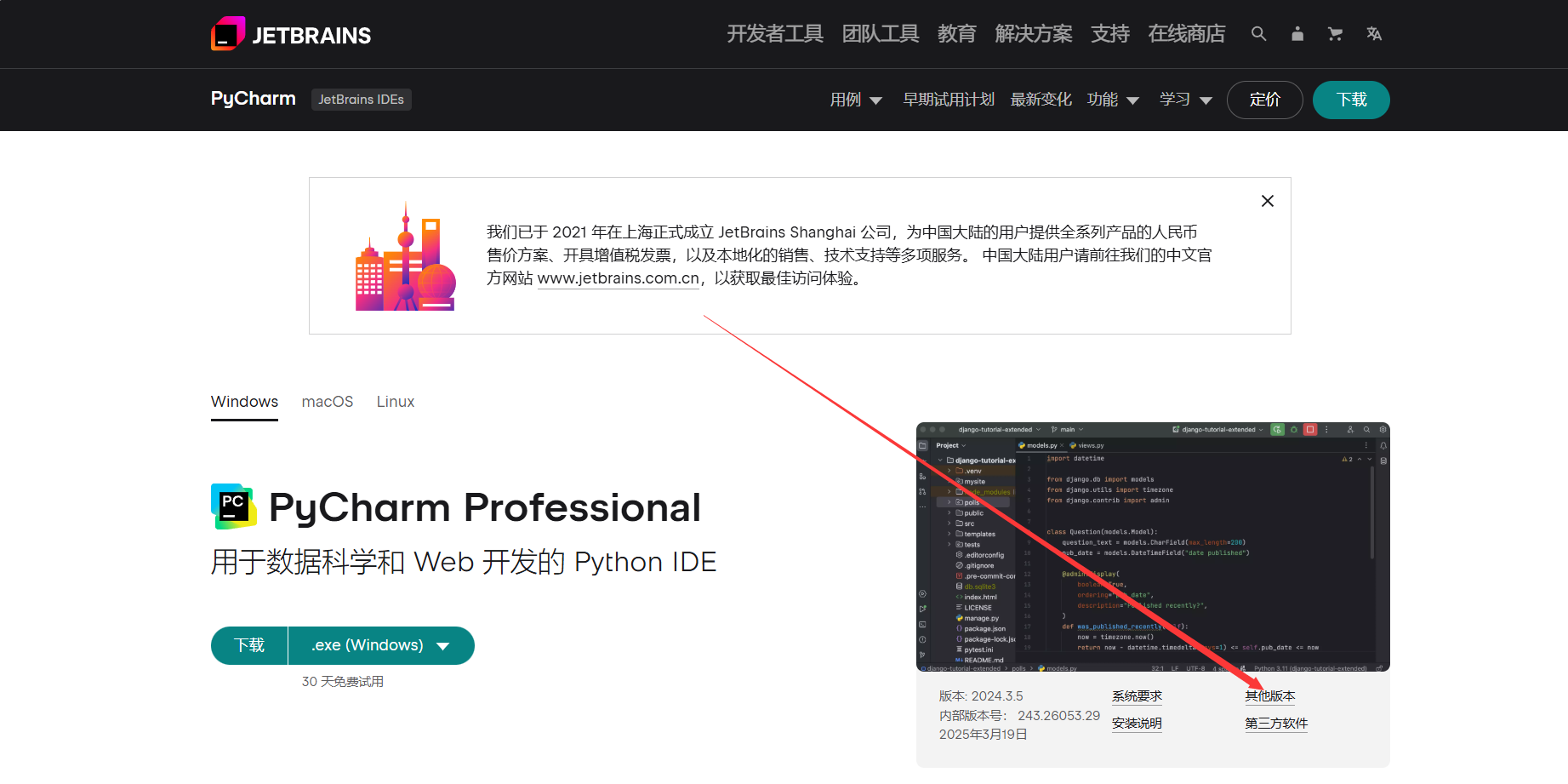The image size is (1568, 784).
Task: Open 解决方案 menu
Action: [1033, 34]
